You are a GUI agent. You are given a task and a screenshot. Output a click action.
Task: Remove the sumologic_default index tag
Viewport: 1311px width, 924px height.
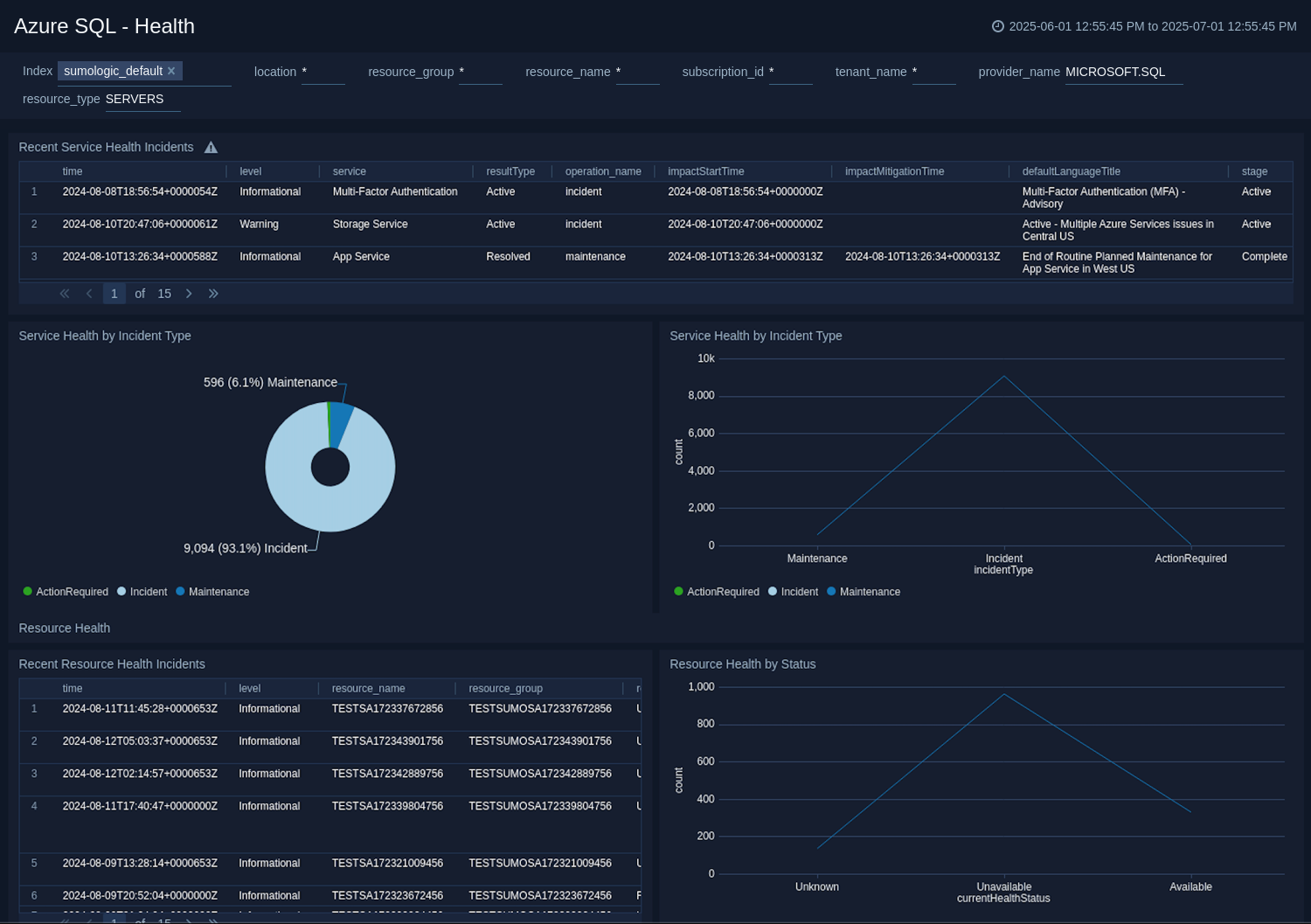pos(171,71)
